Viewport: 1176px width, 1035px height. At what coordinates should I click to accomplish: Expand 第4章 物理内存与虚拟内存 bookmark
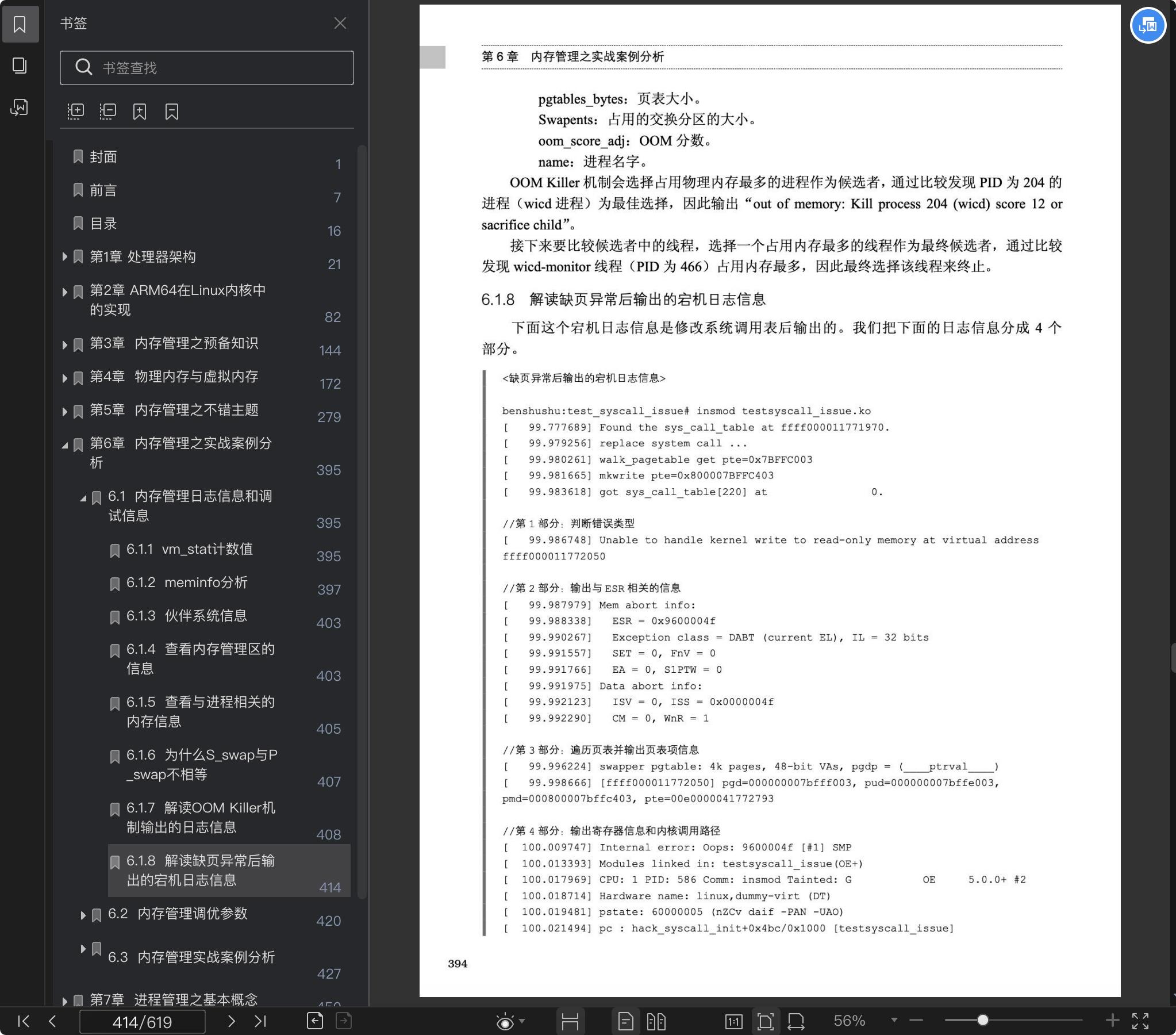click(x=64, y=378)
